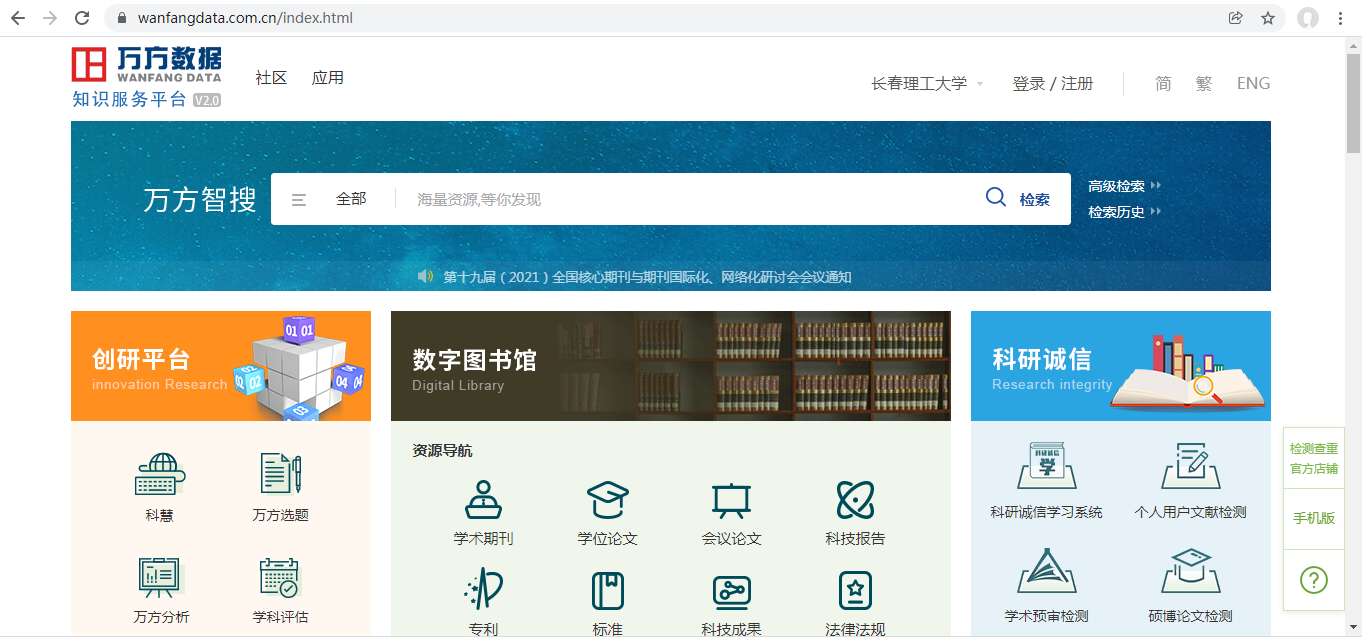
Task: Click the browser share icon
Action: [1236, 18]
